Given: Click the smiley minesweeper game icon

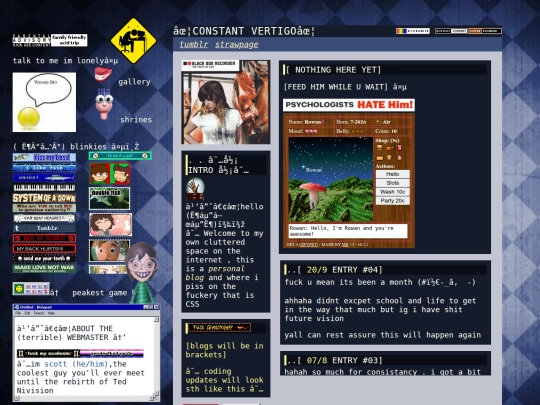Looking at the screenshot, I should pos(31,289).
